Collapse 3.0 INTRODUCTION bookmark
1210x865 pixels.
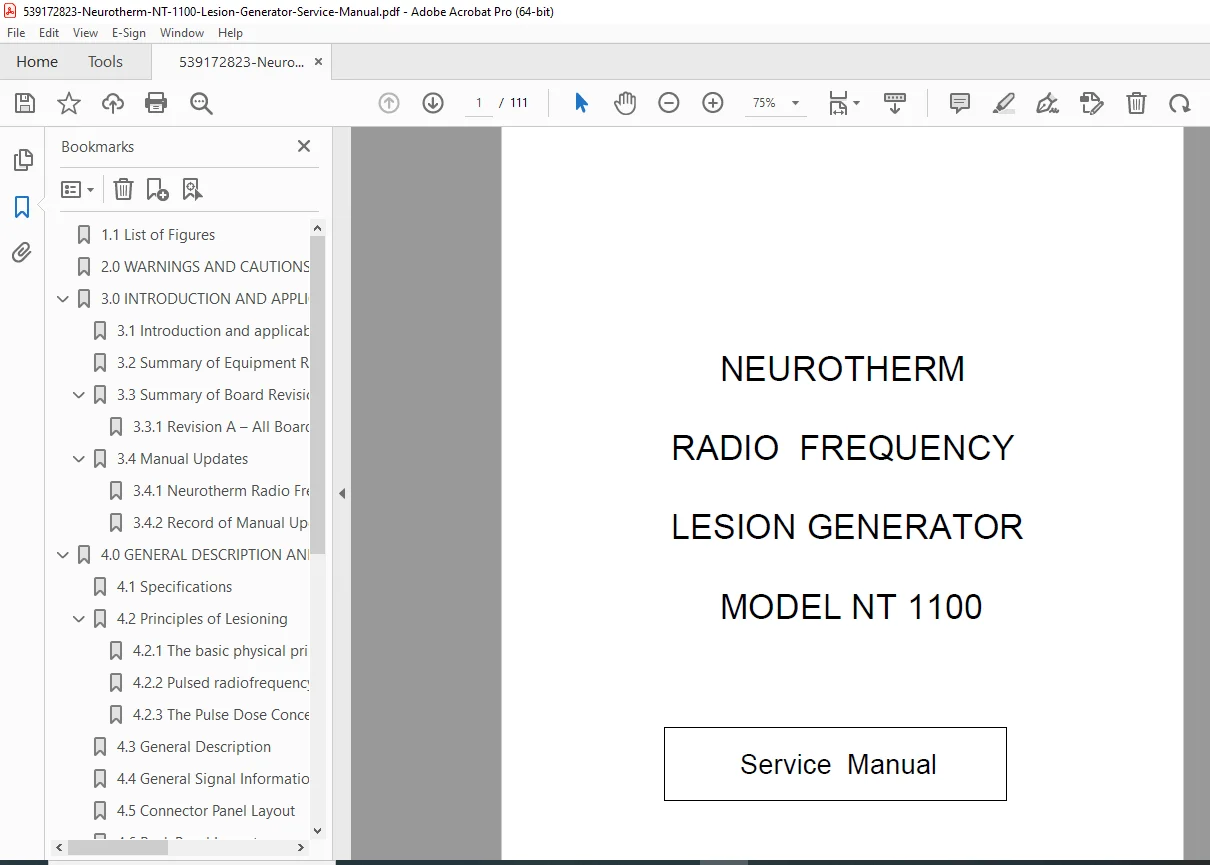(x=64, y=299)
